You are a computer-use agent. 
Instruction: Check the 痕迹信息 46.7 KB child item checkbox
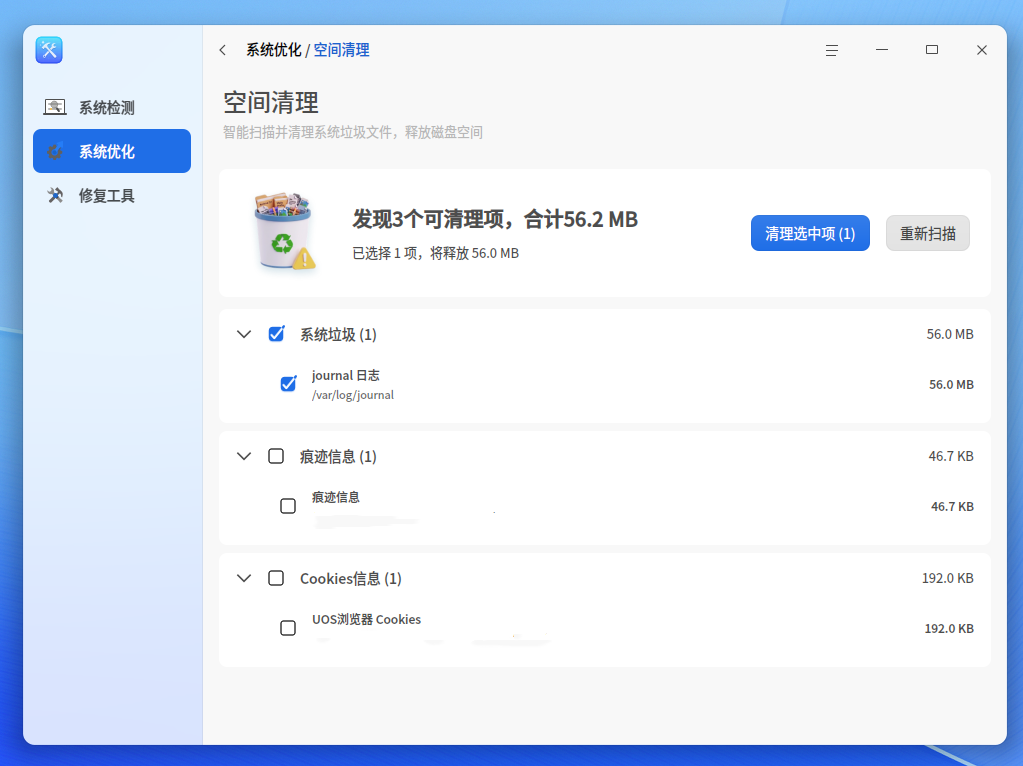coord(288,506)
